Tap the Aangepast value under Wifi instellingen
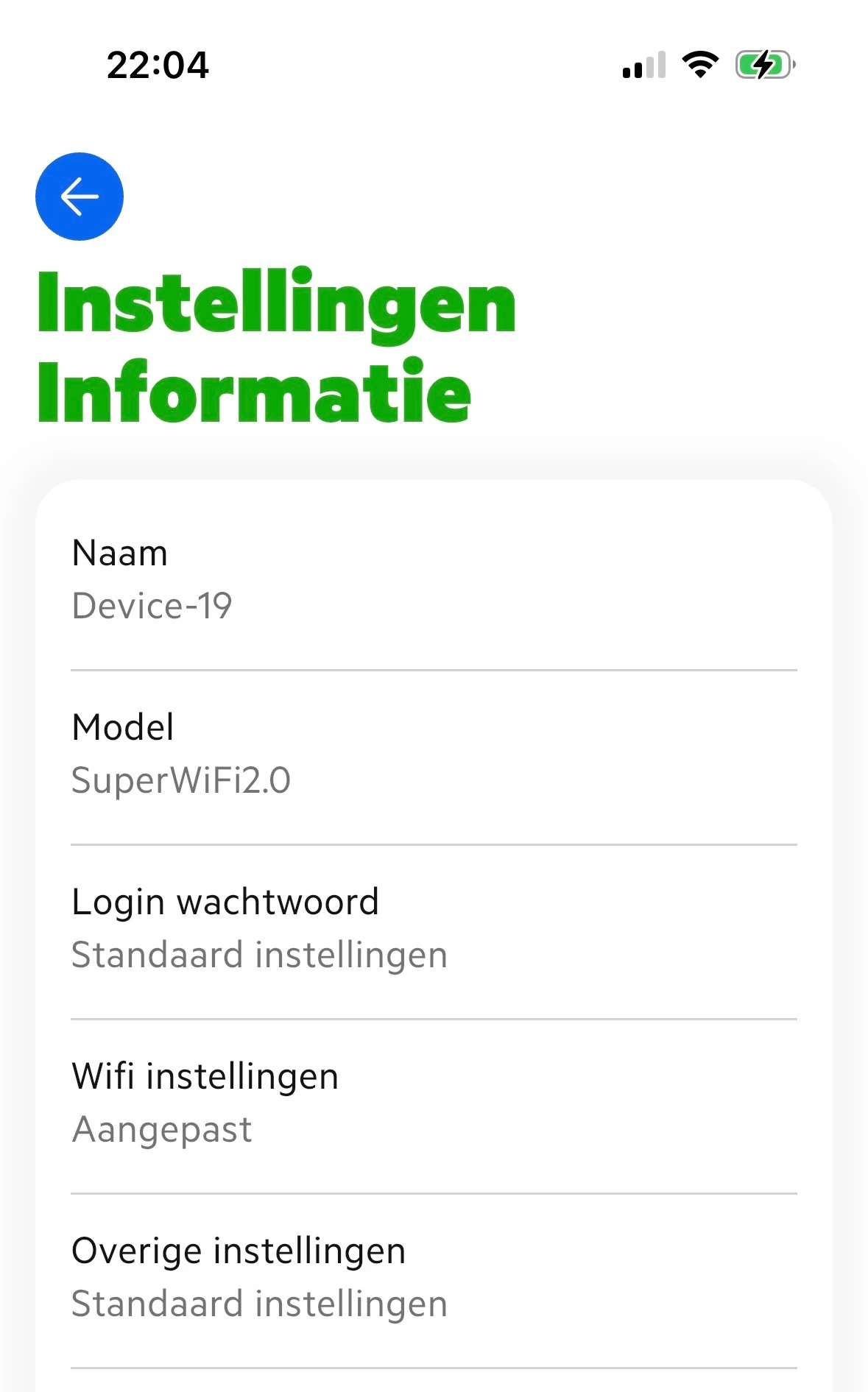Screen dimensions: 868x1392 click(x=162, y=1129)
